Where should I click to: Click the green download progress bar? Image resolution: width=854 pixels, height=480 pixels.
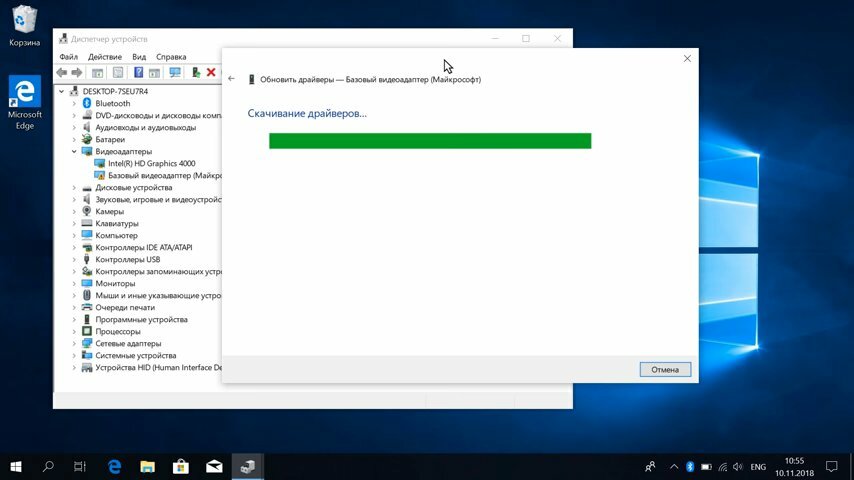pos(430,141)
